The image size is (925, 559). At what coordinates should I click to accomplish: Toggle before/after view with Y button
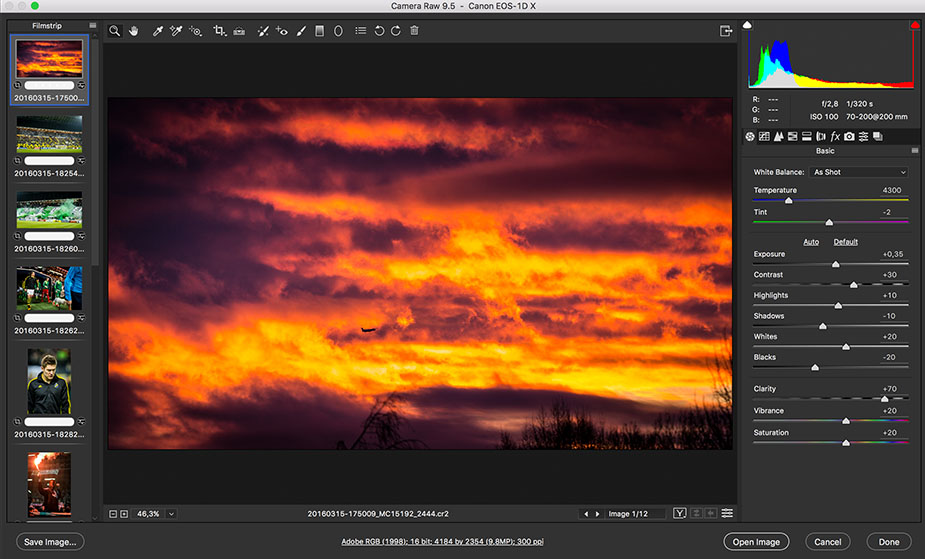click(x=680, y=514)
